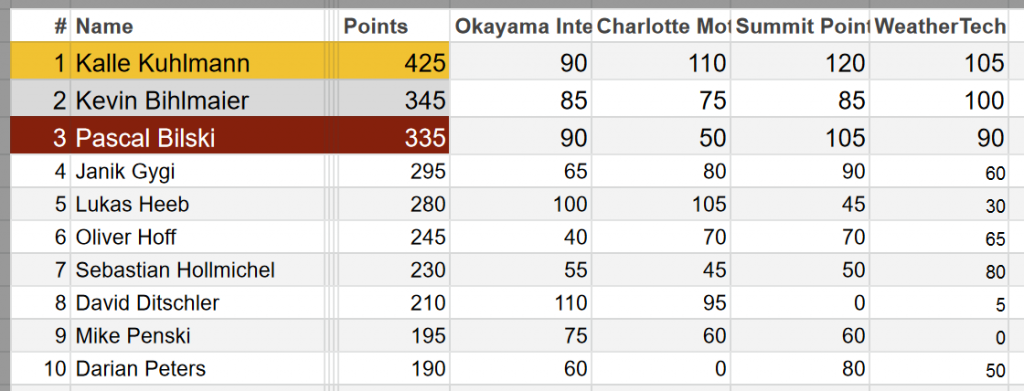Select the Darian Peters name cell
1024x391 pixels.
(197, 368)
